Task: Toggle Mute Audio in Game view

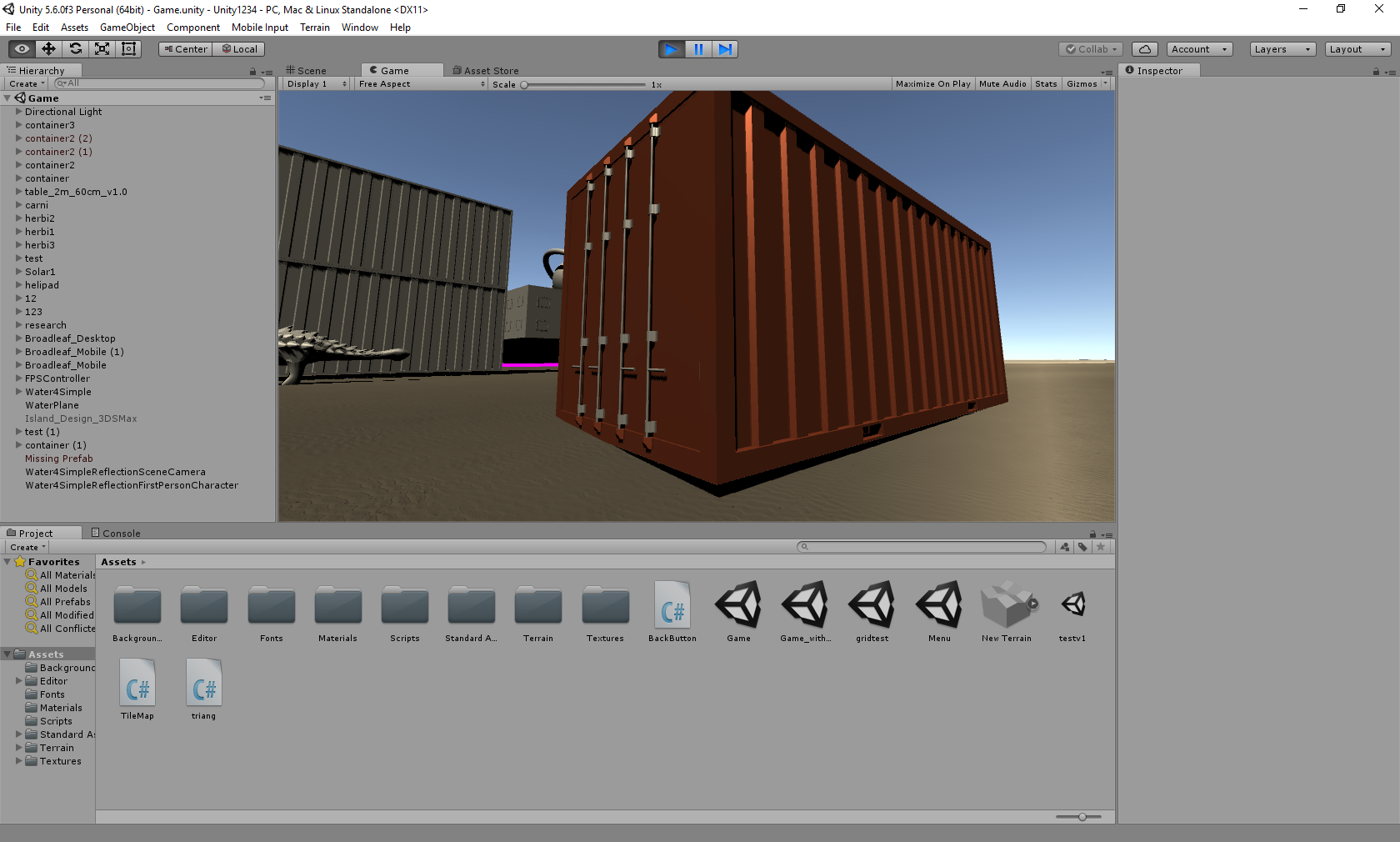Action: point(1002,84)
